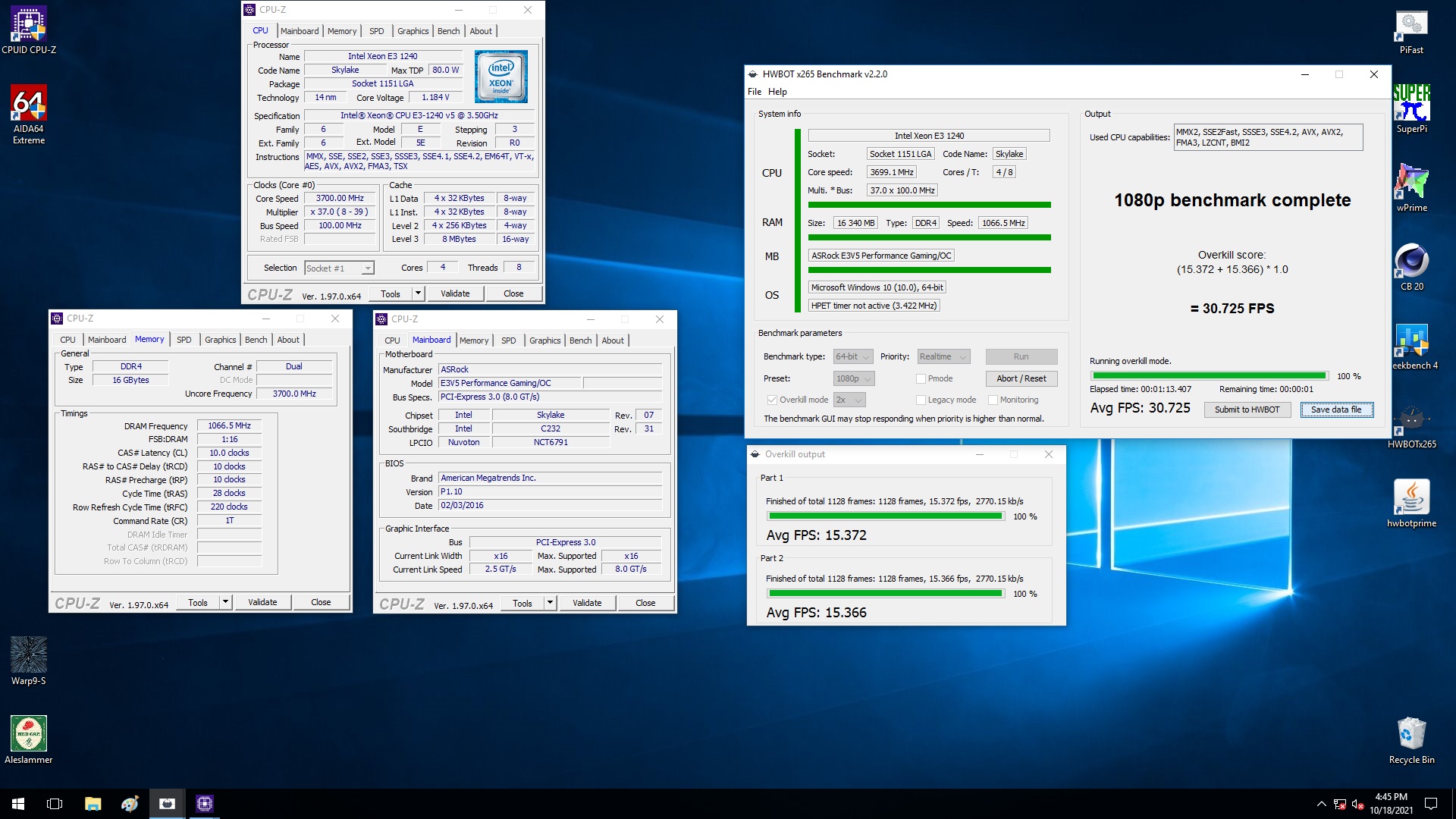
Task: Click the disabled Run button
Action: [1021, 356]
